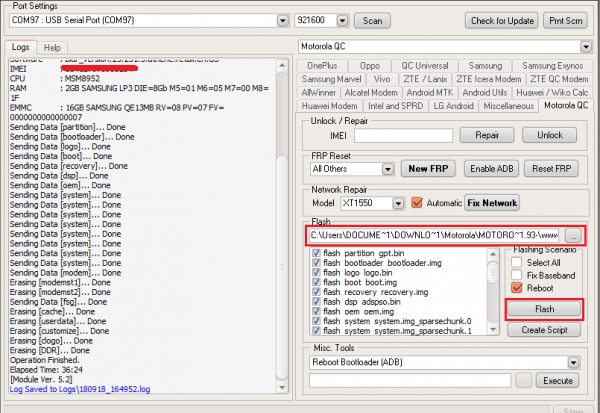Click the Pmt Scrn button
600x413 pixels.
click(565, 21)
